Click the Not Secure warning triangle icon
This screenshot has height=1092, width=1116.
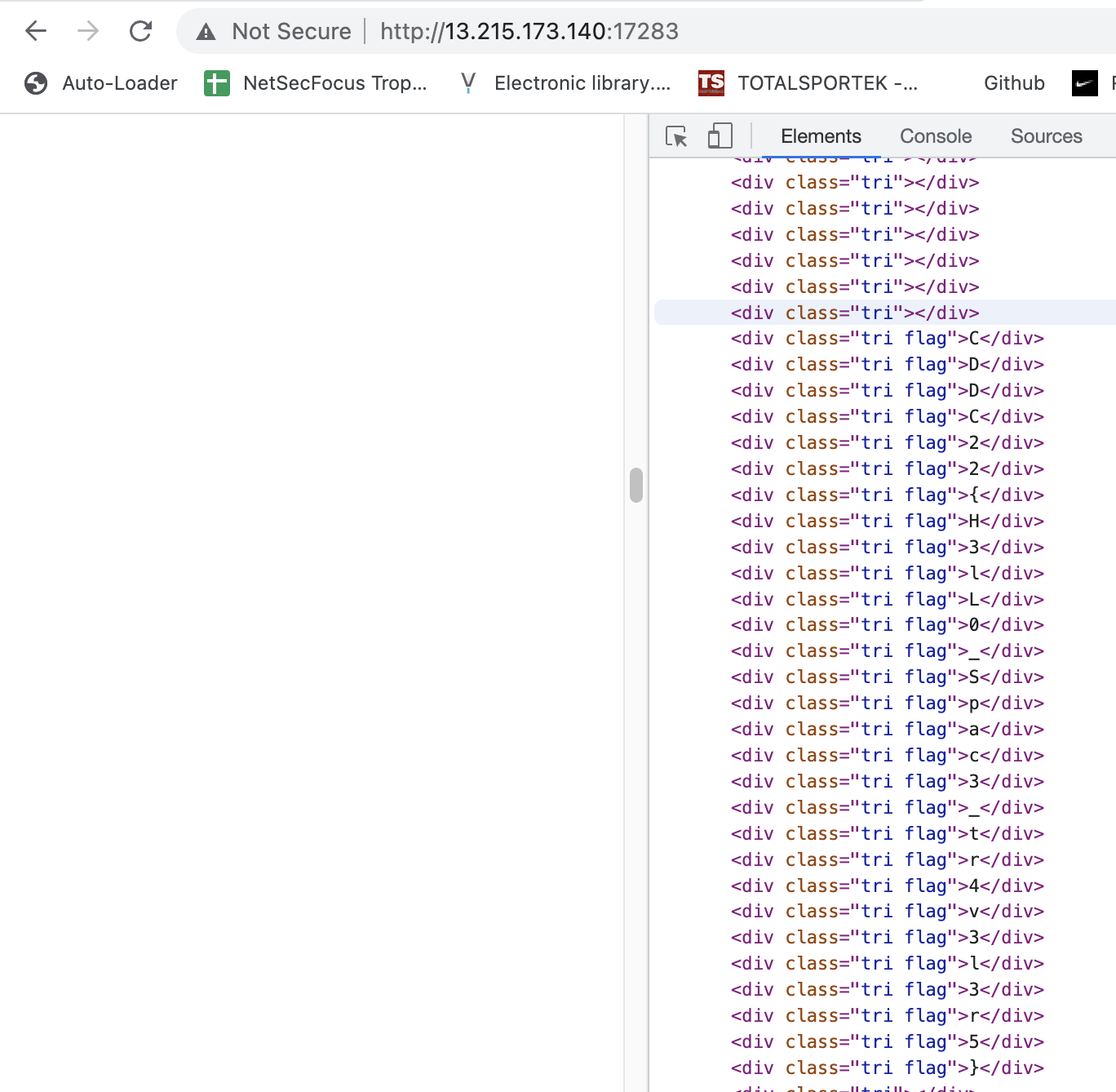coord(206,32)
